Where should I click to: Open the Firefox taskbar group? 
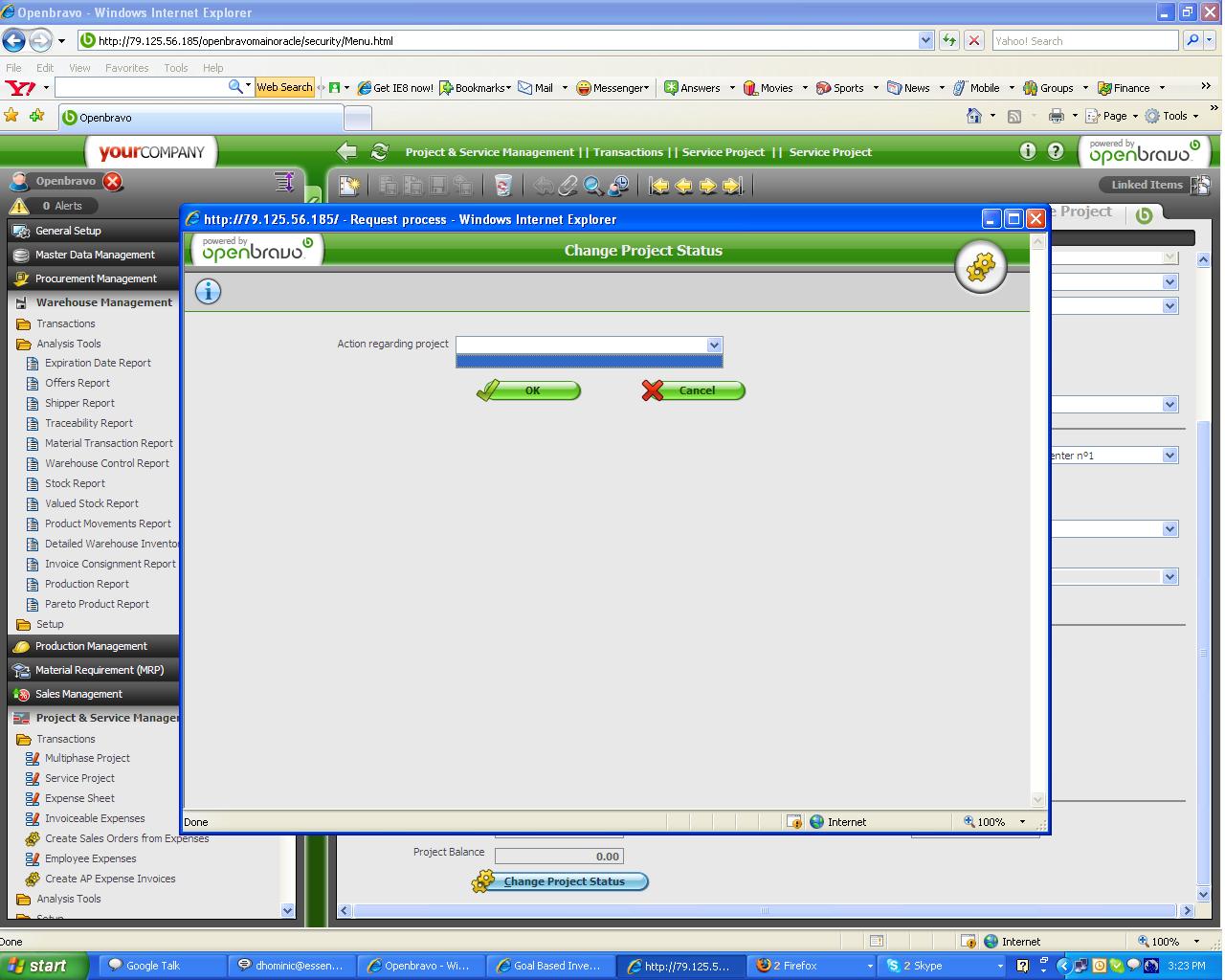pos(812,966)
